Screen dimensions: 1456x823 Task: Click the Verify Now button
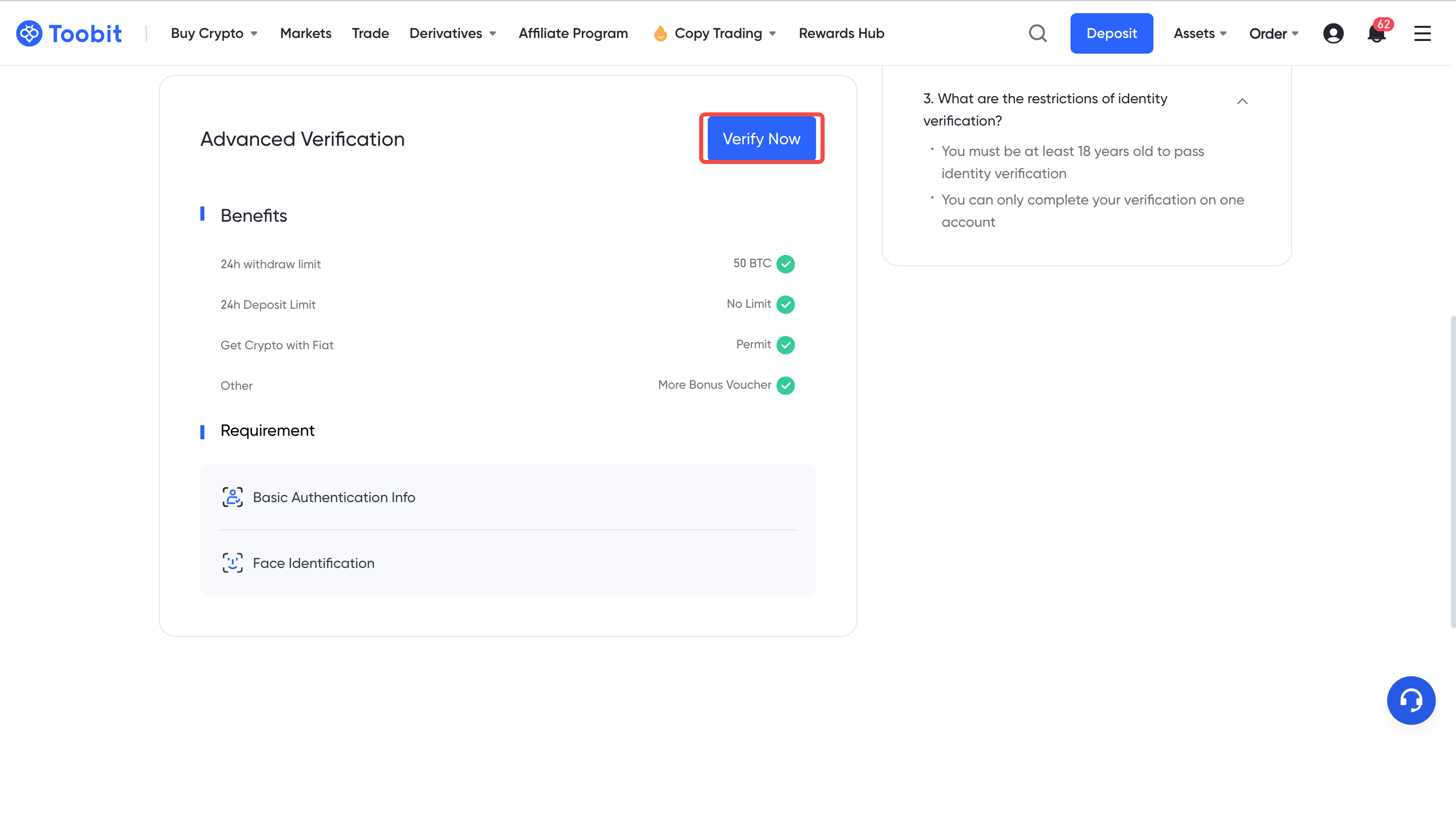coord(761,139)
